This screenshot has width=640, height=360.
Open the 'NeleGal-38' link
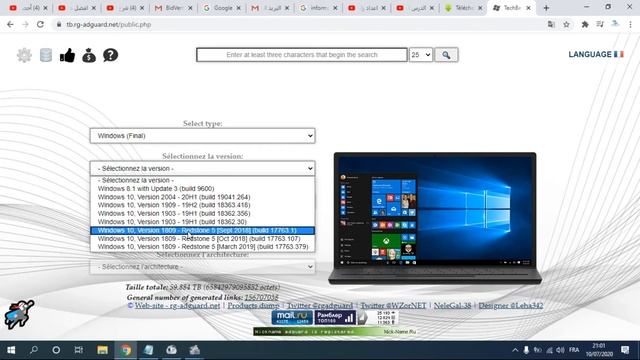pyautogui.click(x=452, y=305)
